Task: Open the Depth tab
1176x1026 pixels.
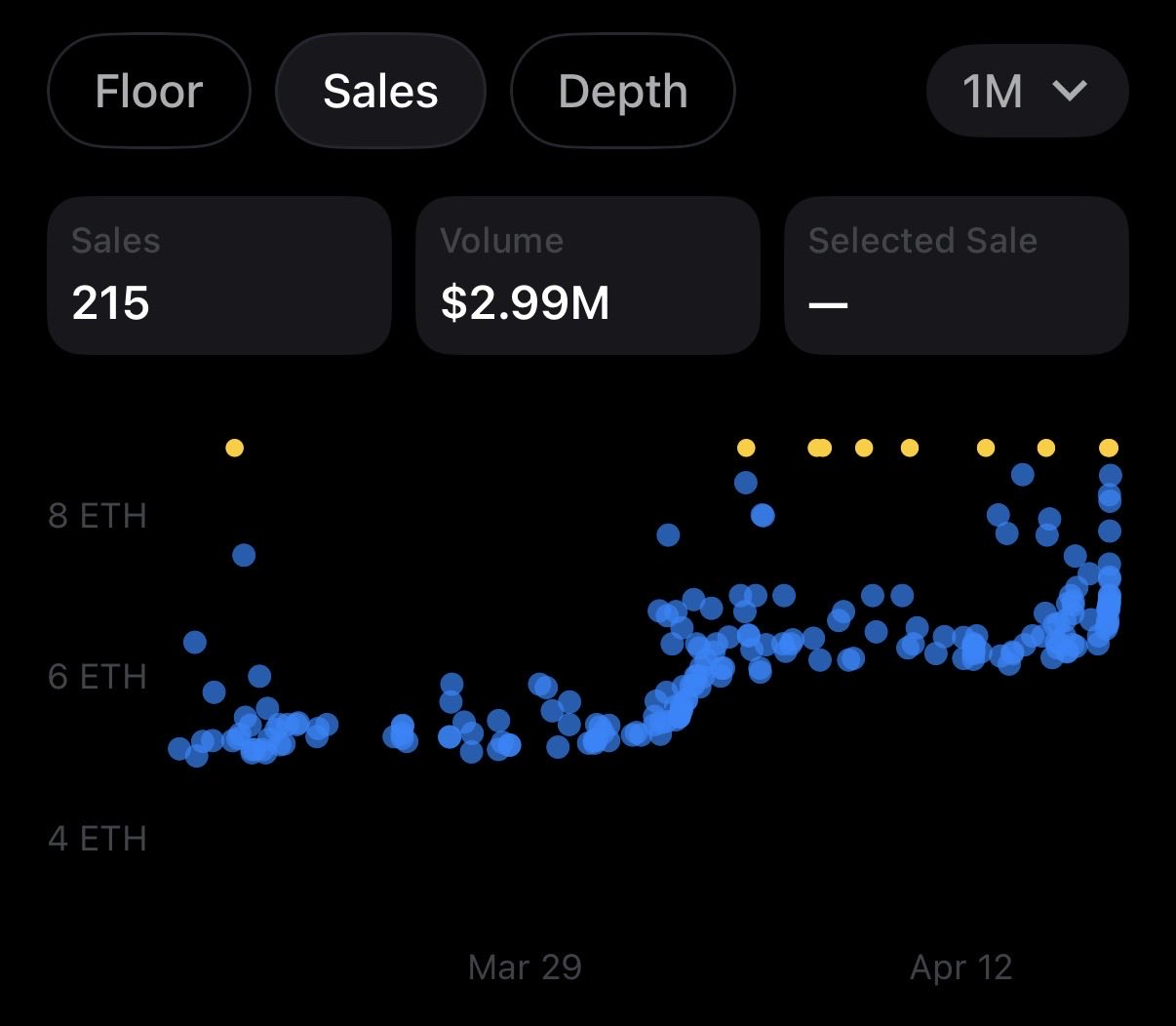Action: pyautogui.click(x=622, y=92)
